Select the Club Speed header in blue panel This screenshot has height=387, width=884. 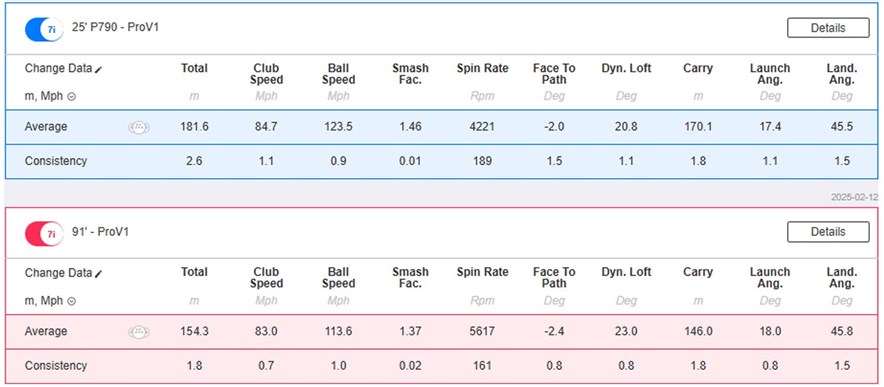point(266,74)
